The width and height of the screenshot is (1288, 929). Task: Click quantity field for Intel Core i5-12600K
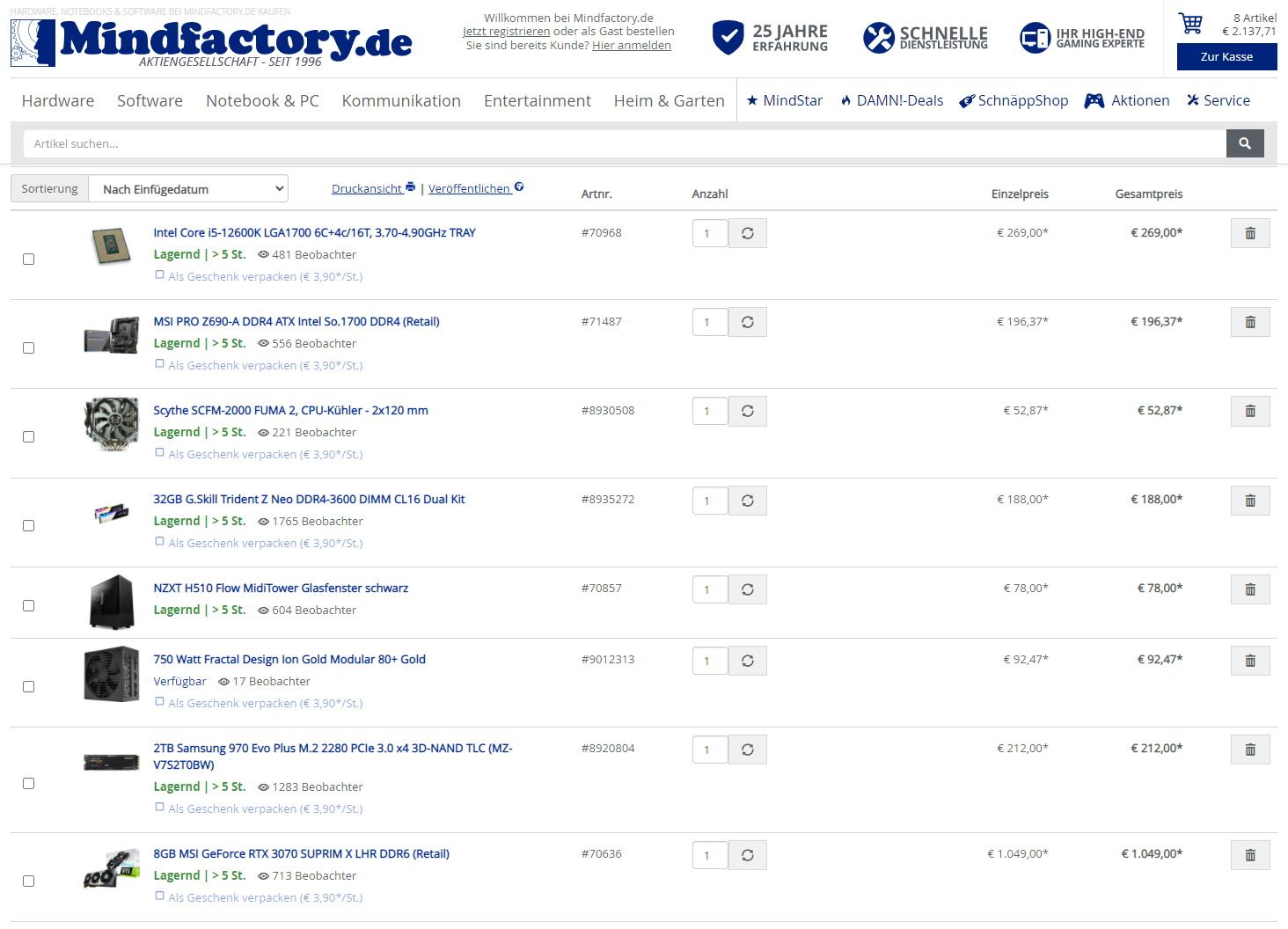[x=710, y=233]
